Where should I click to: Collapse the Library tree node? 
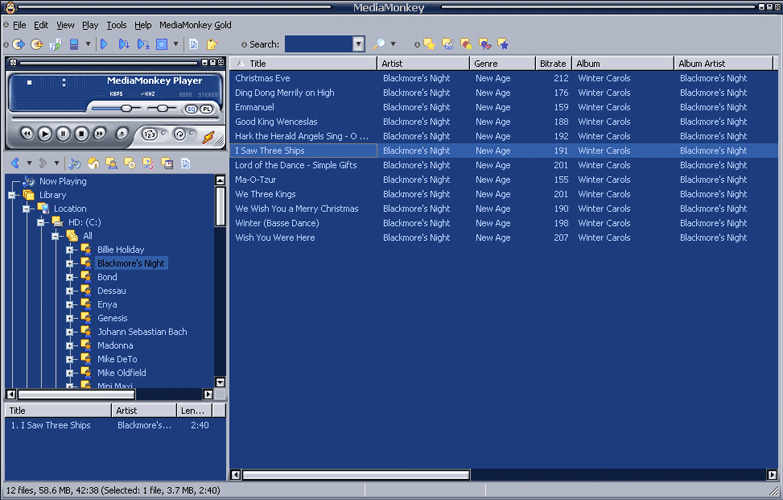[12, 195]
